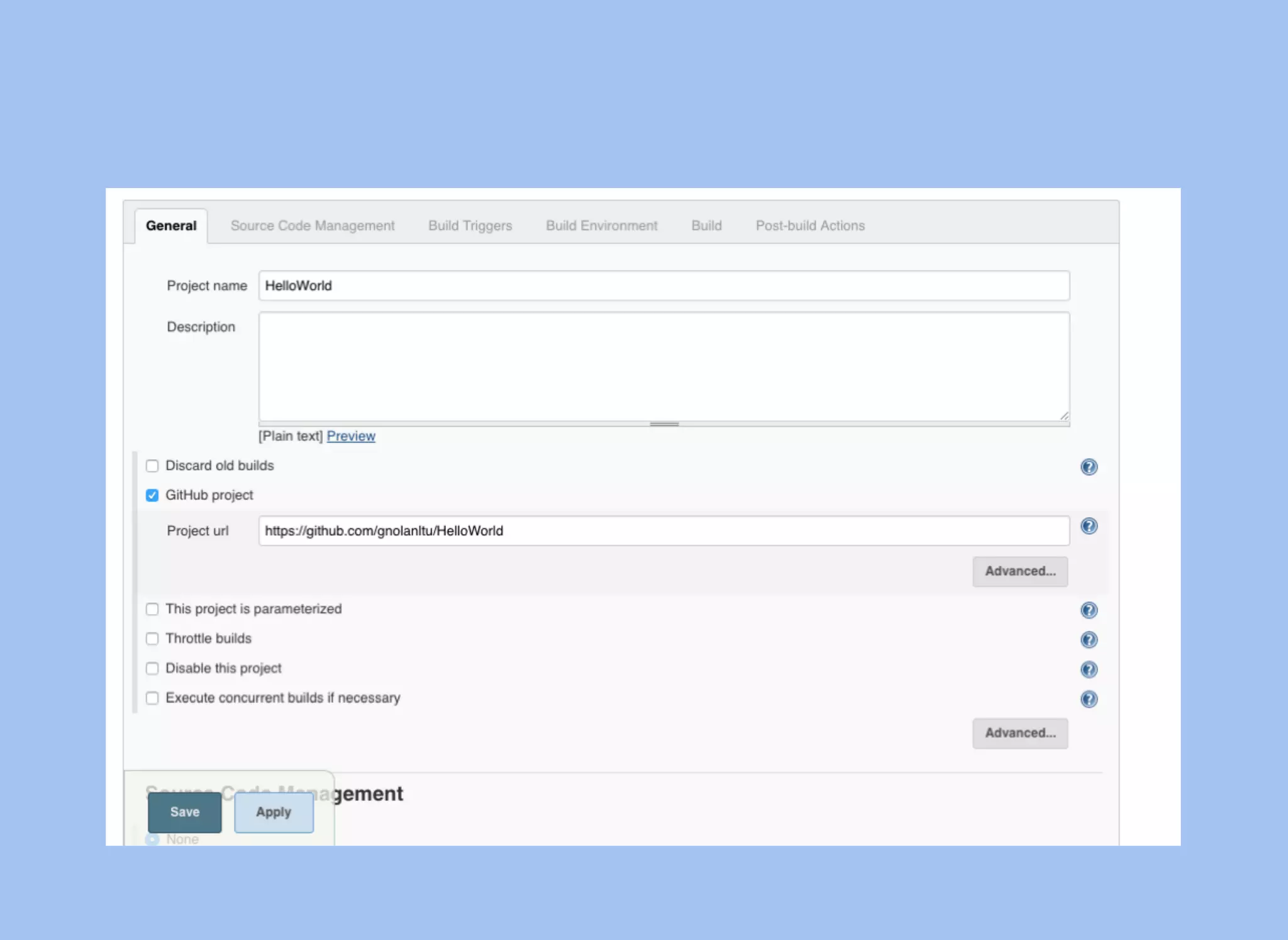Enable Execute concurrent builds if necessary
Viewport: 1288px width, 940px height.
coord(152,698)
